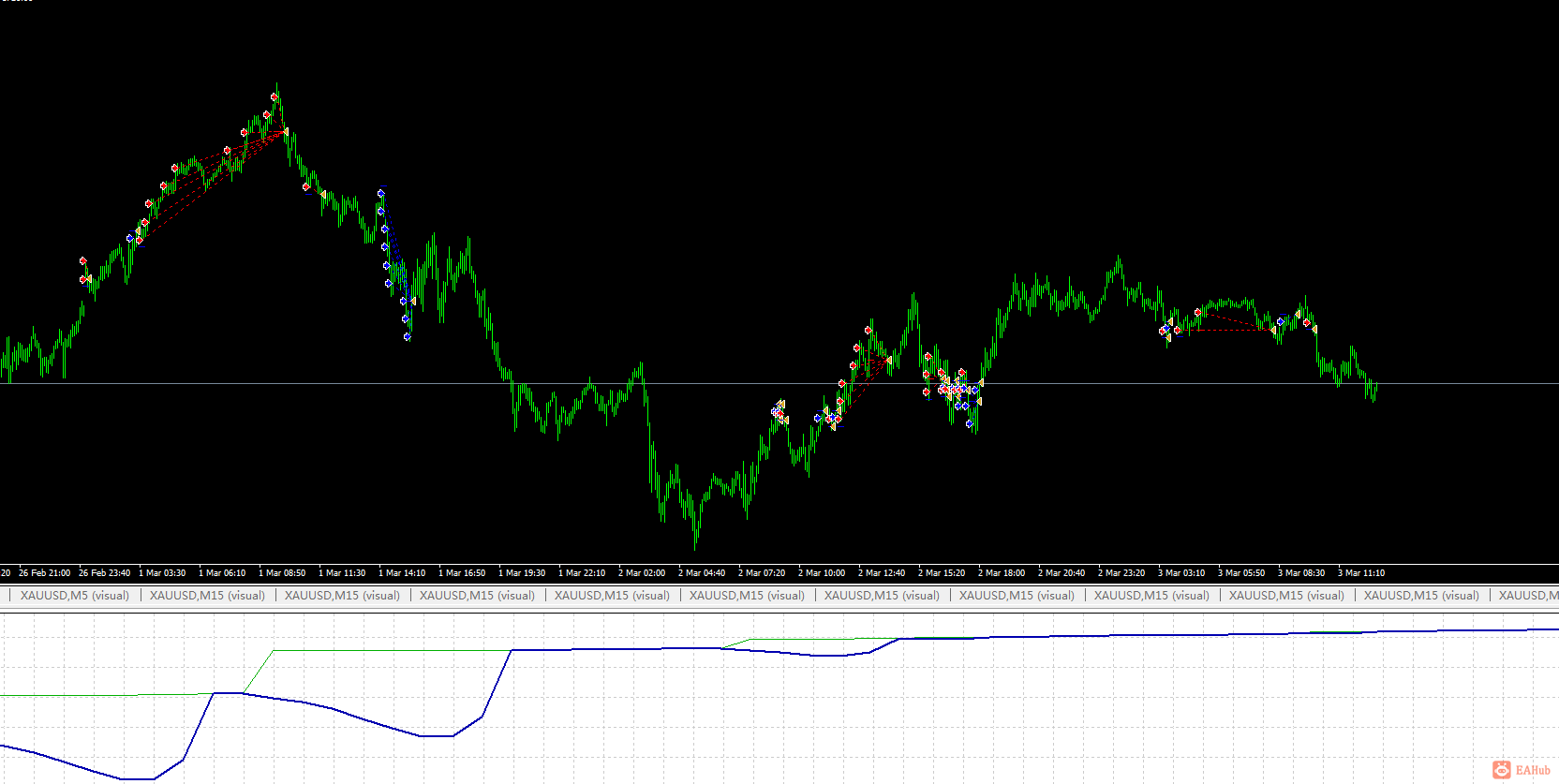Click the 3 Mar 08:30 time label
The width and height of the screenshot is (1559, 784).
[x=1301, y=573]
